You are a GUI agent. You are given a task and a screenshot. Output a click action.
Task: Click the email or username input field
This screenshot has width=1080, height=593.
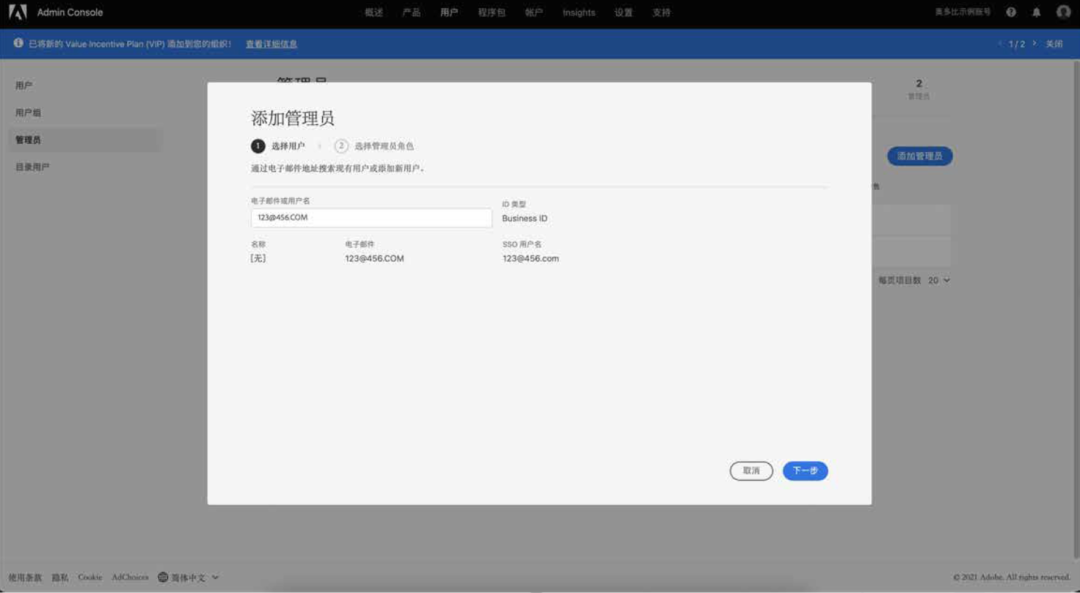[371, 217]
